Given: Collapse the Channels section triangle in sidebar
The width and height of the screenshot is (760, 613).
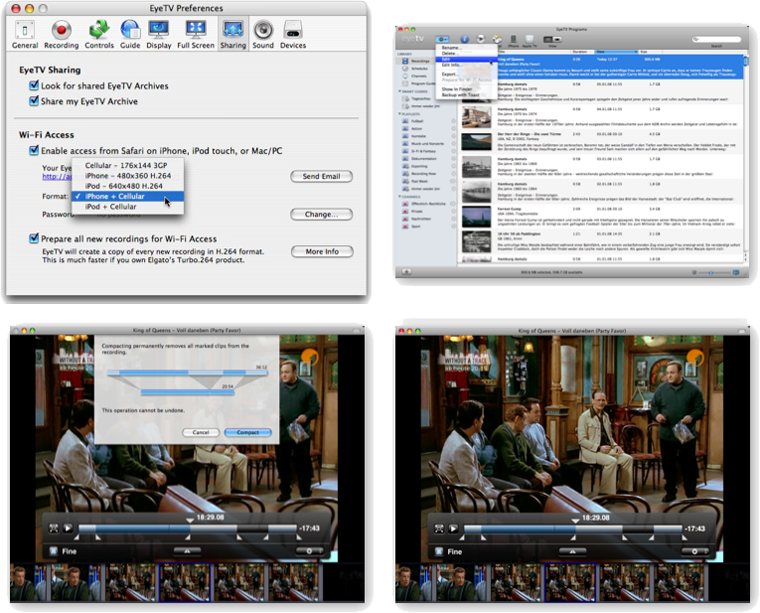Looking at the screenshot, I should point(399,197).
